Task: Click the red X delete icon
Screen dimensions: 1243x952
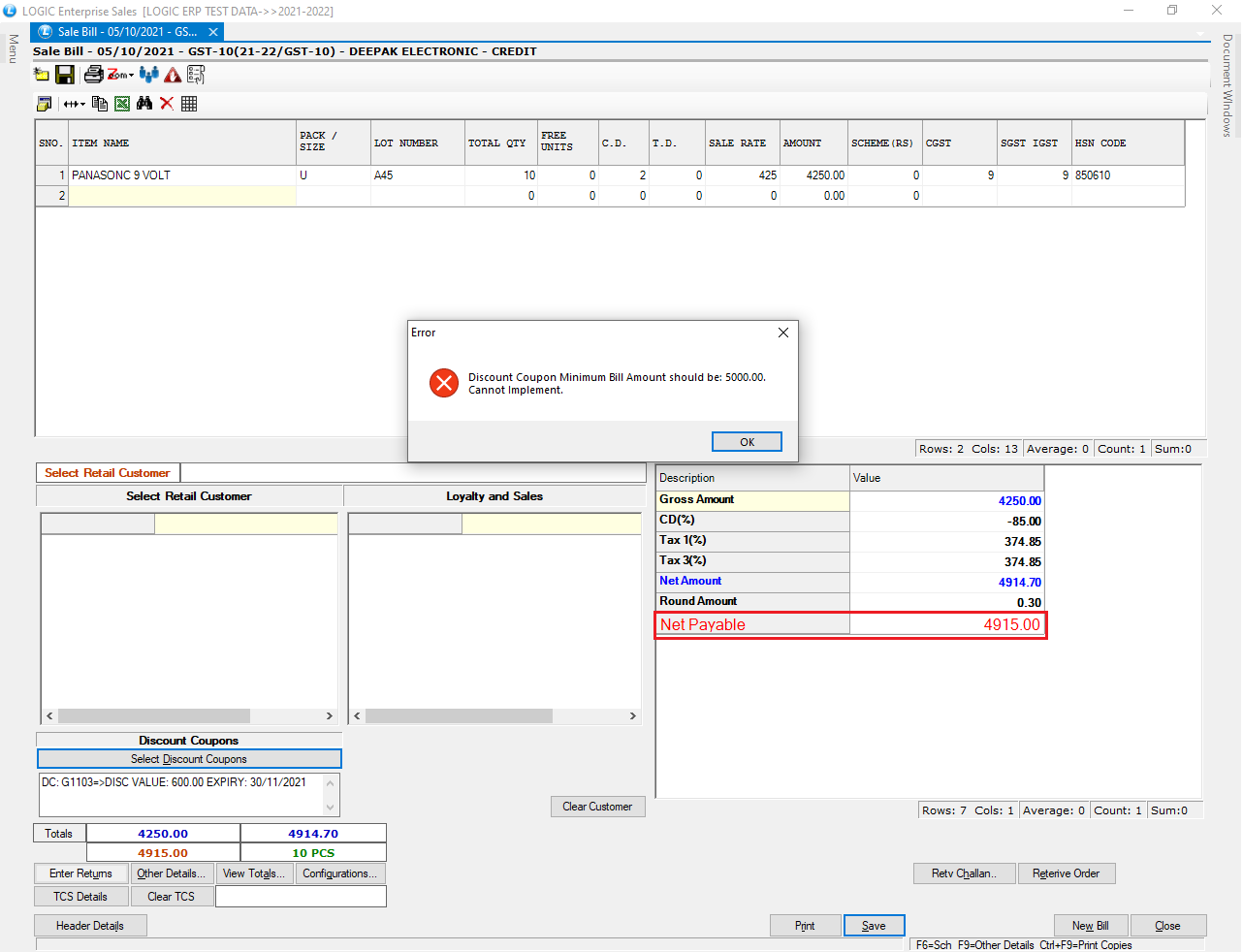Action: [167, 104]
